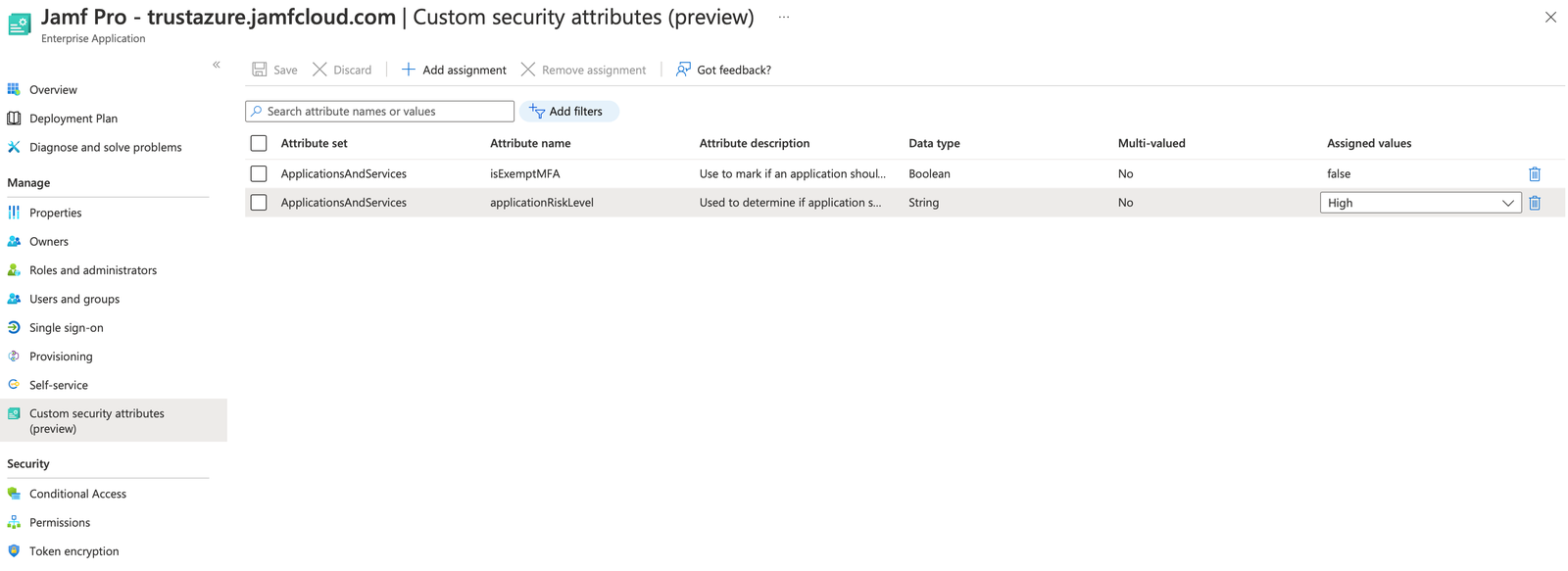Tick the select-all checkbox in table header

(x=259, y=143)
